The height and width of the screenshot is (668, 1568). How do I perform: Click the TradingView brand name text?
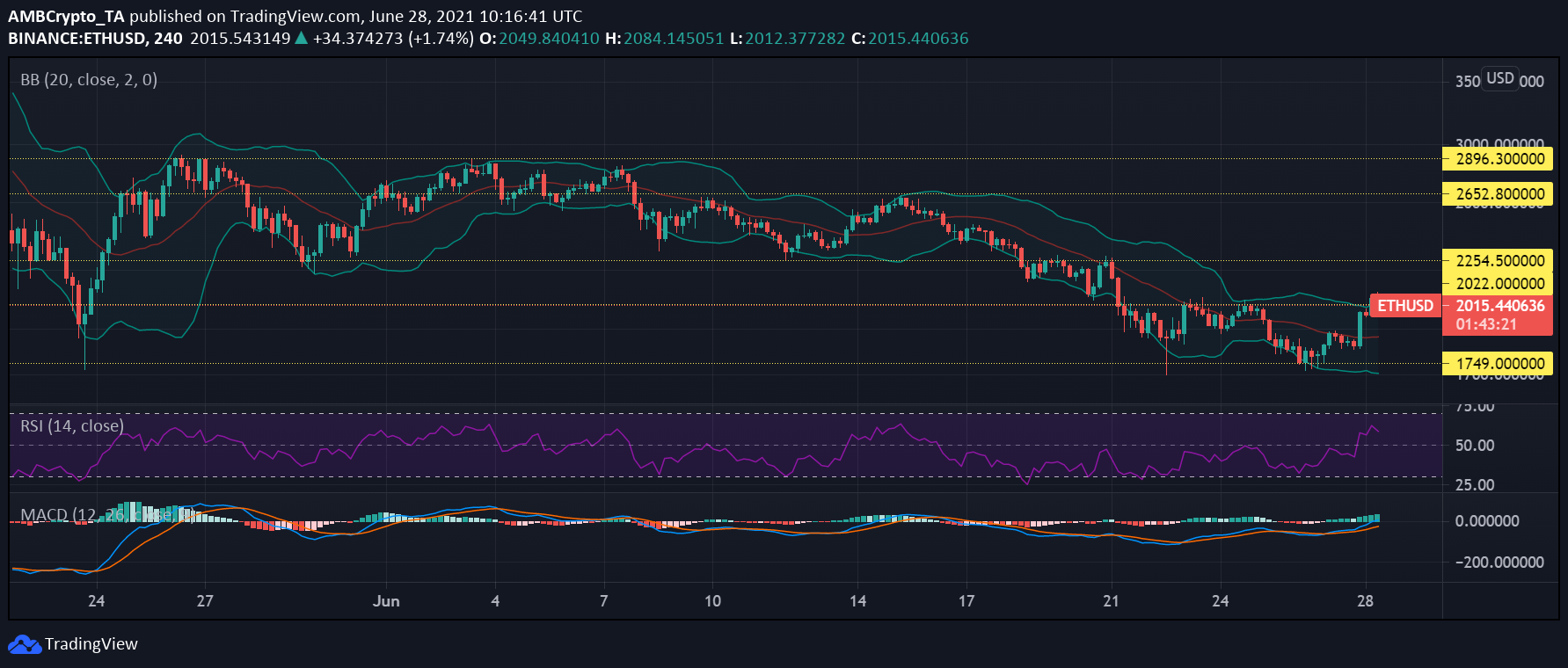pos(91,644)
